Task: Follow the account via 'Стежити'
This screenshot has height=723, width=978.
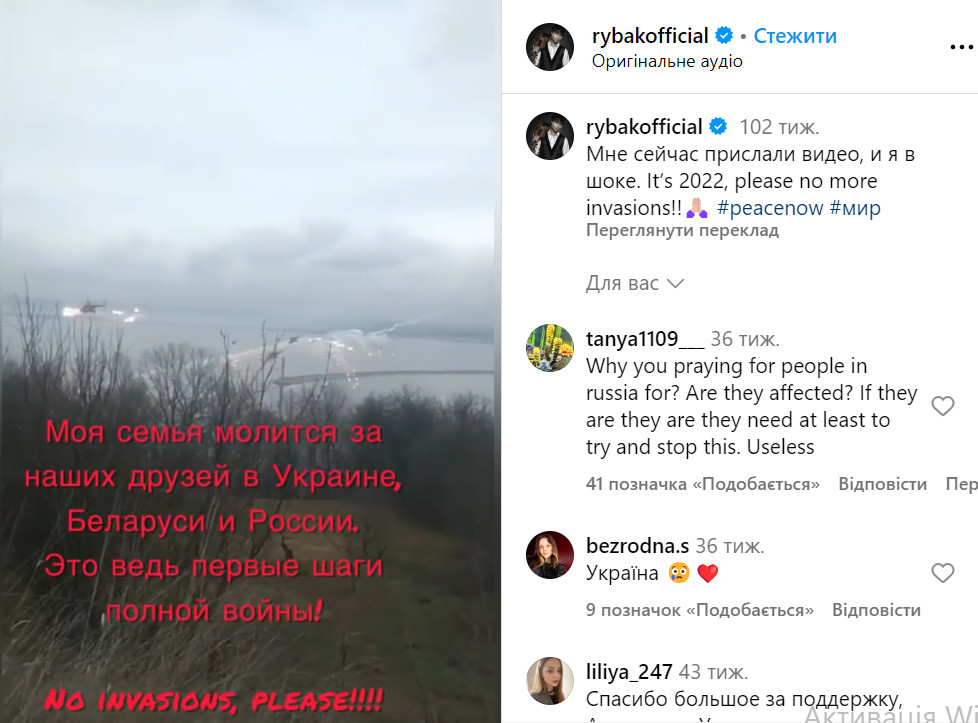Action: (x=795, y=36)
